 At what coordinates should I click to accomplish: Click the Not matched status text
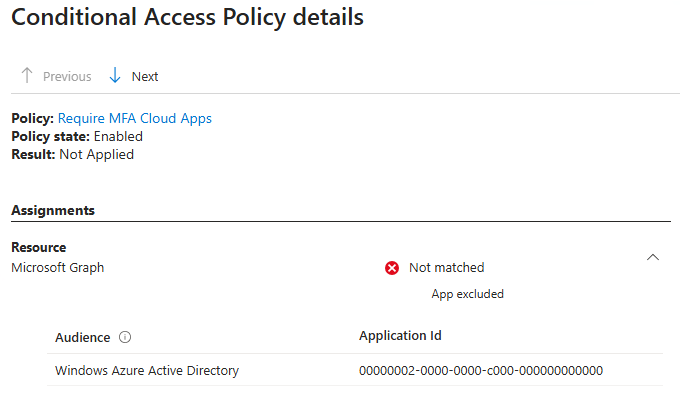click(x=447, y=268)
